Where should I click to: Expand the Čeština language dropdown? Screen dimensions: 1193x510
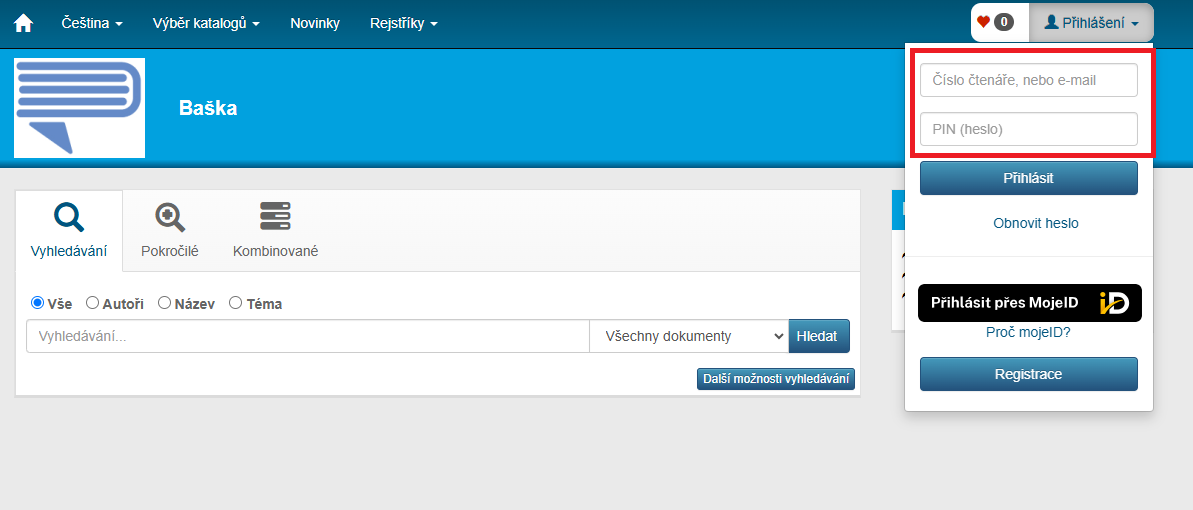pos(99,23)
